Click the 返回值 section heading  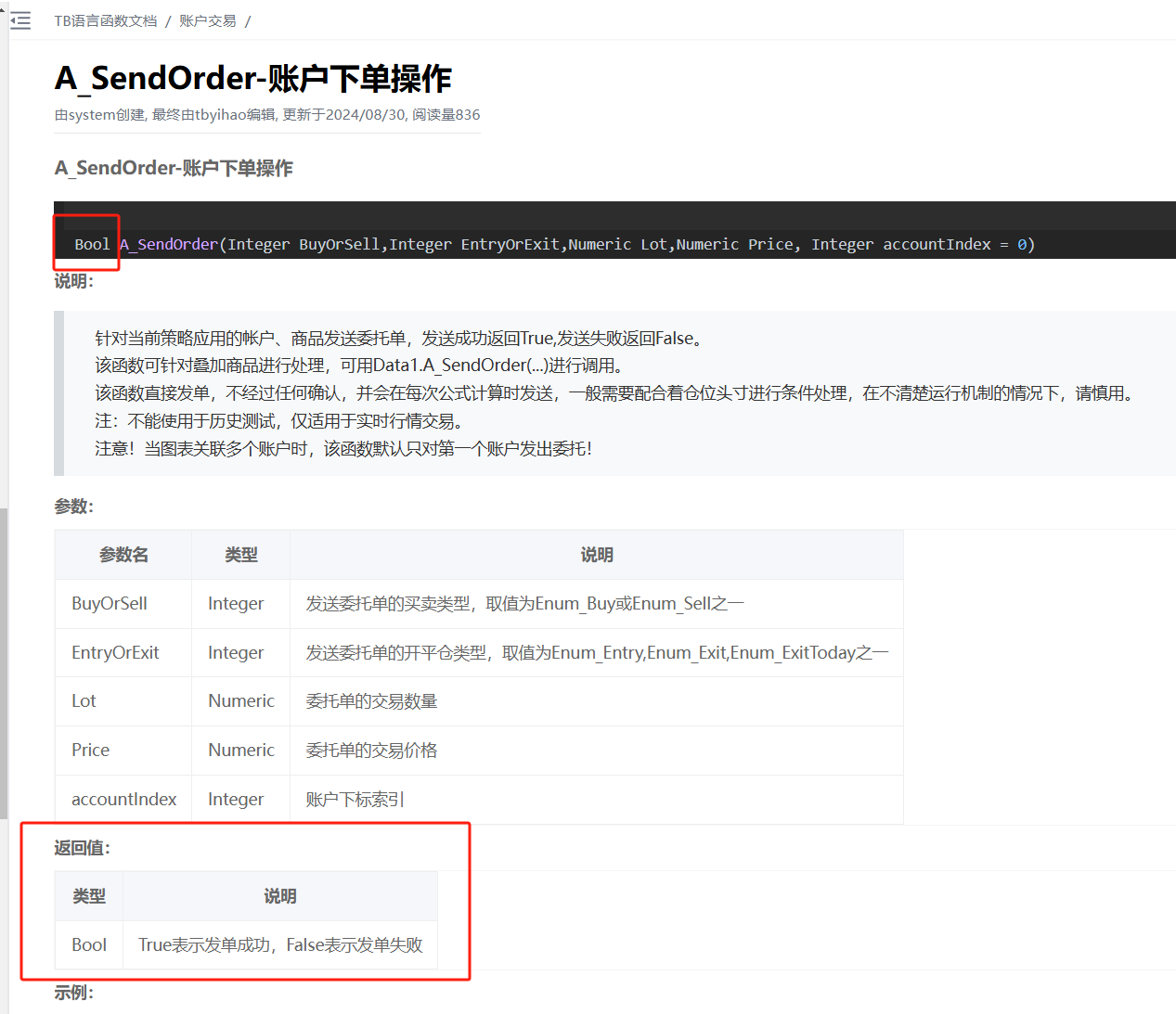tap(82, 848)
